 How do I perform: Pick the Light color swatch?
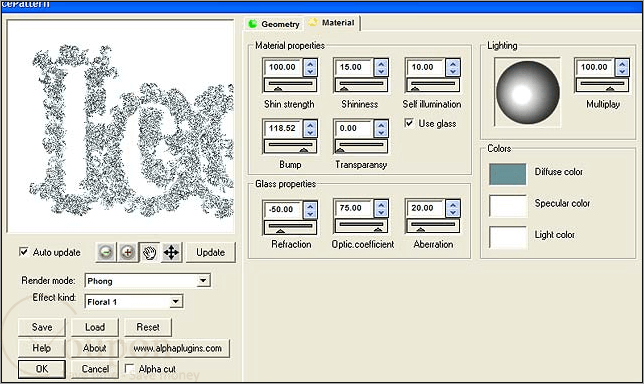tap(508, 237)
